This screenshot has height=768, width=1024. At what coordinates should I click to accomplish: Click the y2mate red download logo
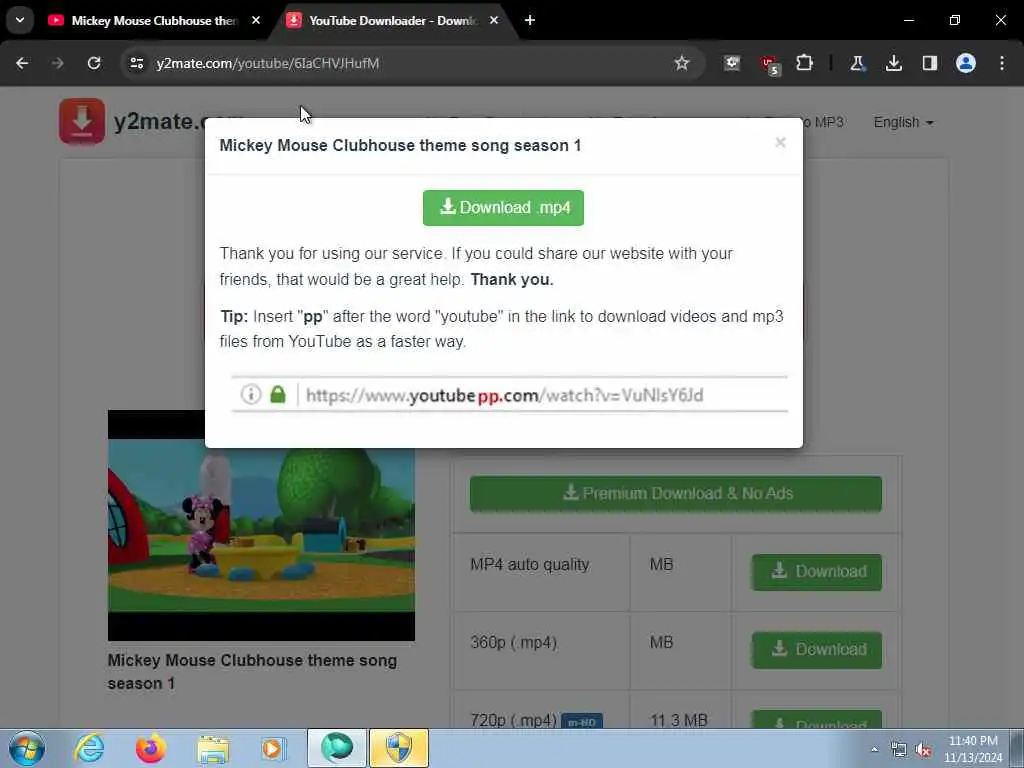[82, 121]
